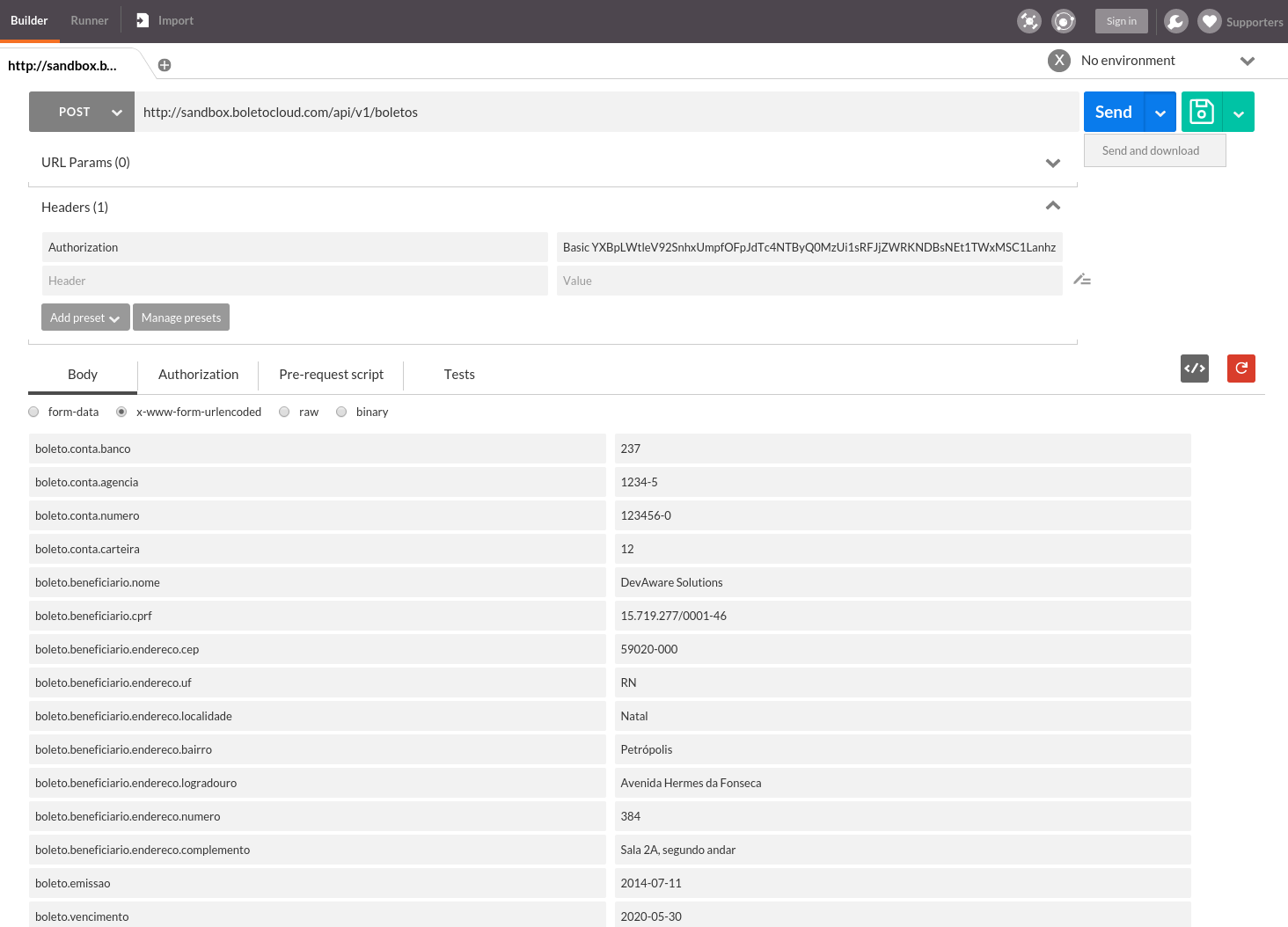Open the generate code snippet icon
The height and width of the screenshot is (927, 1288).
coord(1194,369)
